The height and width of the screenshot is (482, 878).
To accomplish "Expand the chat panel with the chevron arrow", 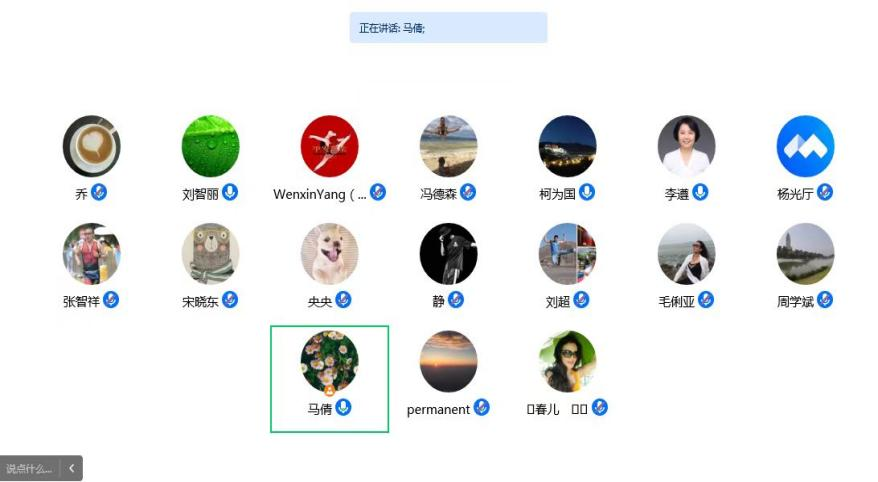I will (71, 468).
